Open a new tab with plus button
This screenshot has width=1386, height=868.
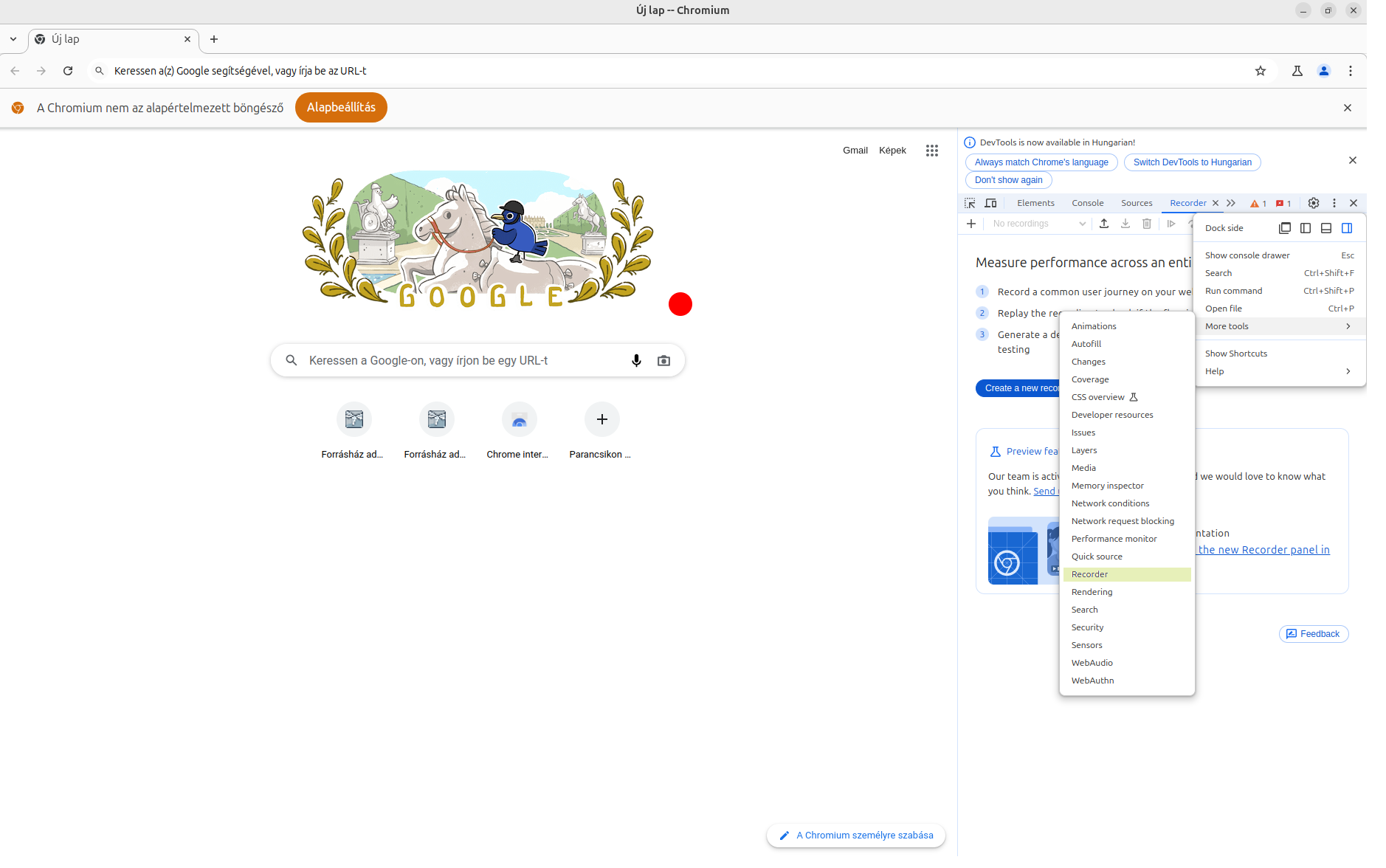pyautogui.click(x=214, y=39)
